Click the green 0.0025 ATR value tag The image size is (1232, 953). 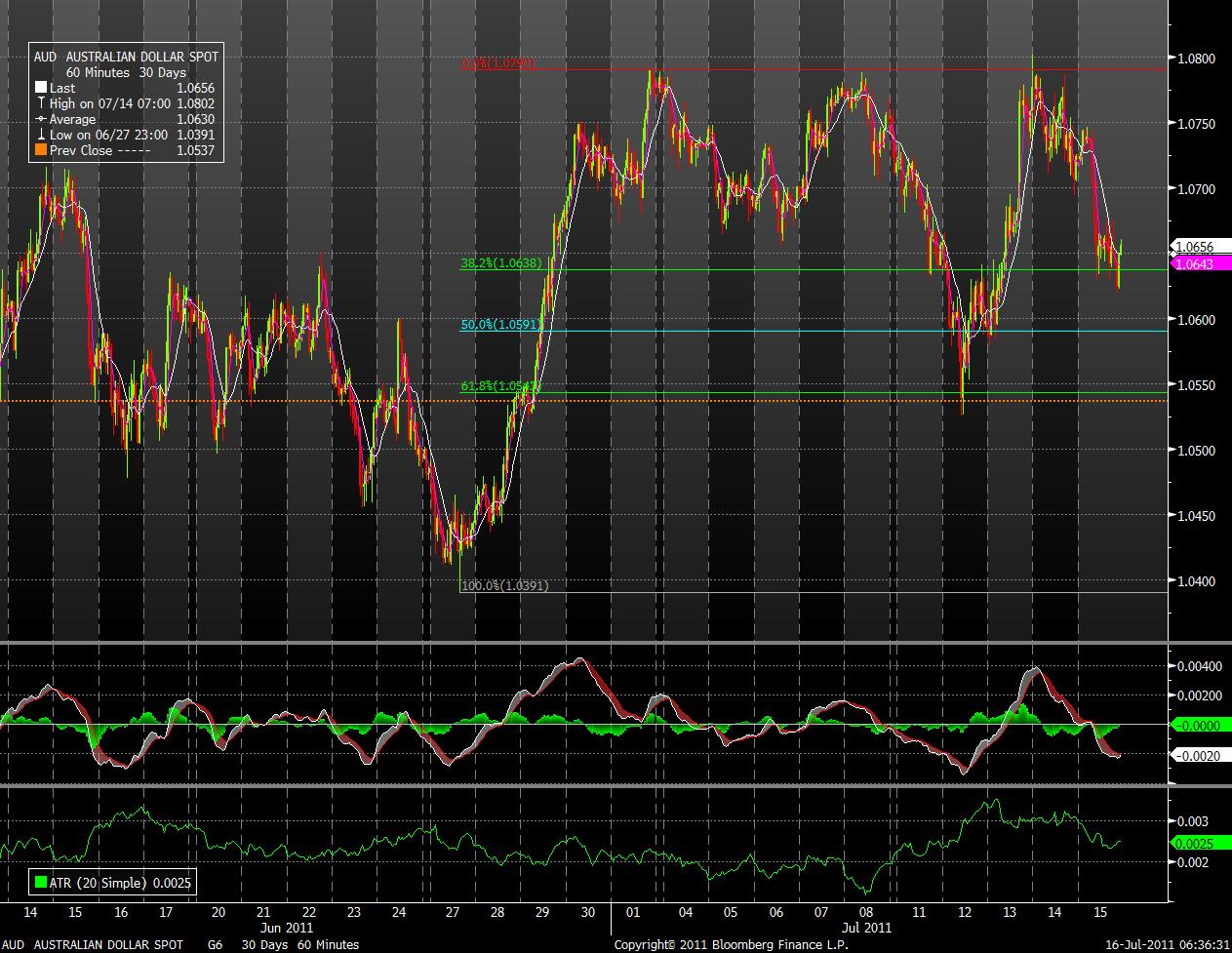(1196, 842)
